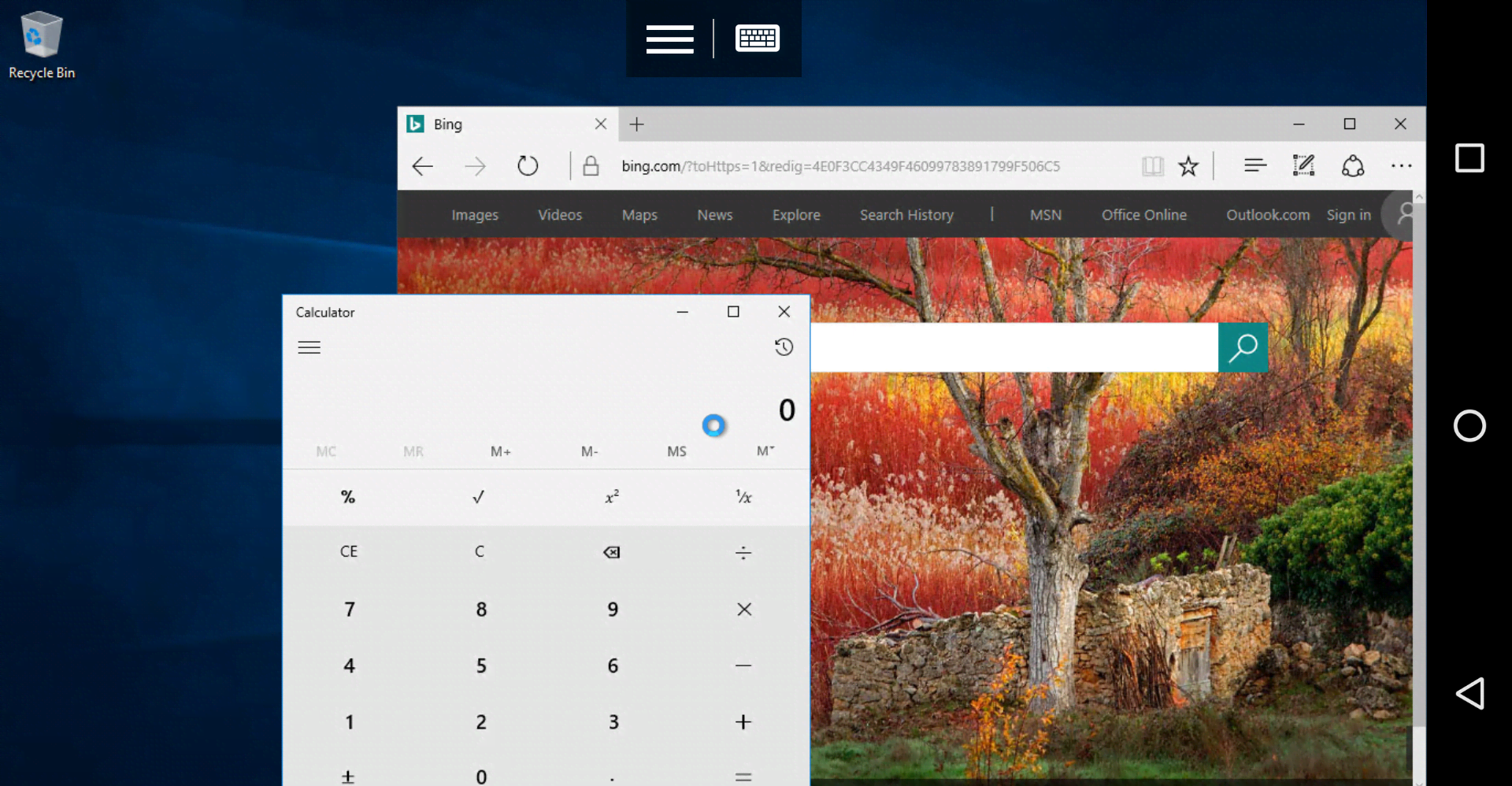Make a Web Note in Edge
Image resolution: width=1512 pixels, height=786 pixels.
tap(1303, 165)
